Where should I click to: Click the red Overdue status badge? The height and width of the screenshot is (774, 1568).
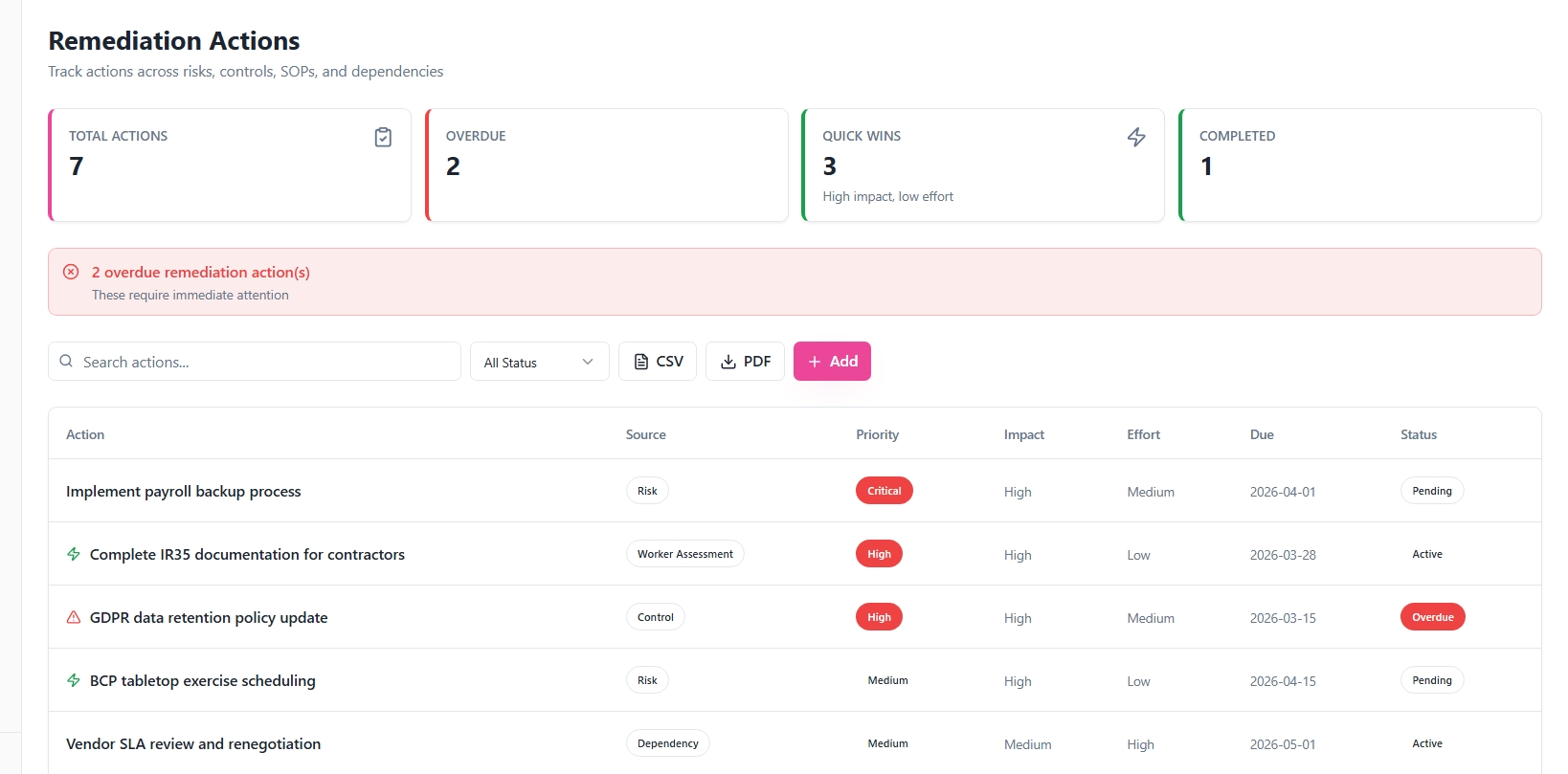(x=1432, y=617)
